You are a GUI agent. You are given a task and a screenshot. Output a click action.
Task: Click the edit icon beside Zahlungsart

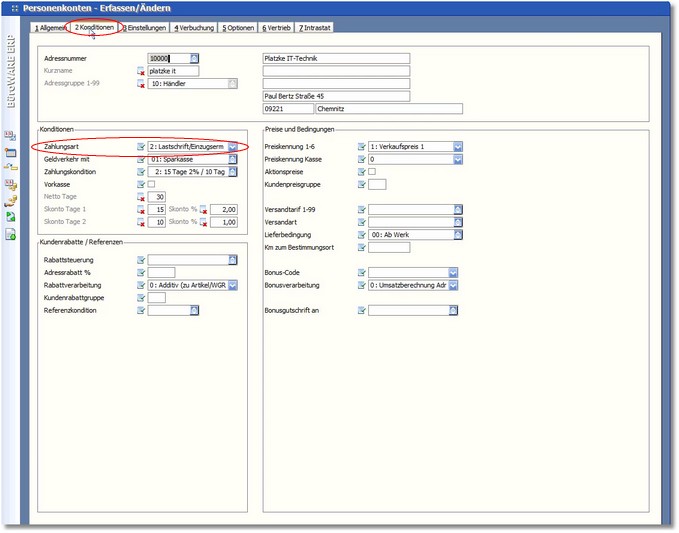tap(141, 147)
